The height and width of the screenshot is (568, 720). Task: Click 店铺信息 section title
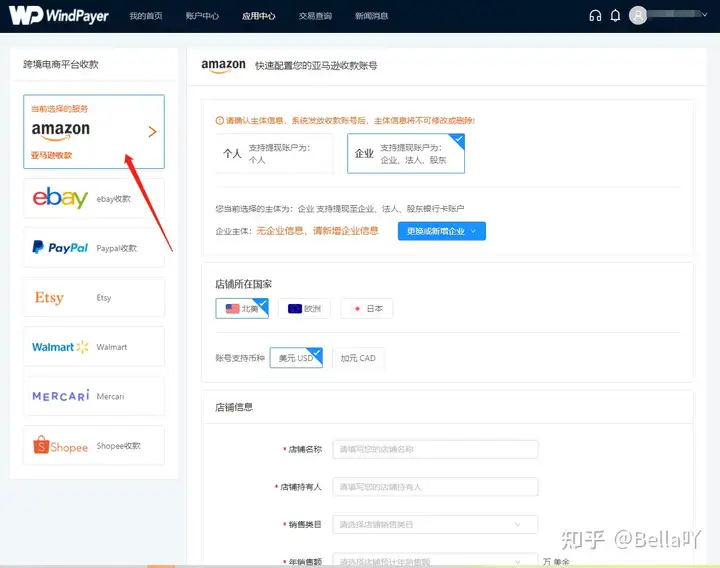pyautogui.click(x=234, y=407)
